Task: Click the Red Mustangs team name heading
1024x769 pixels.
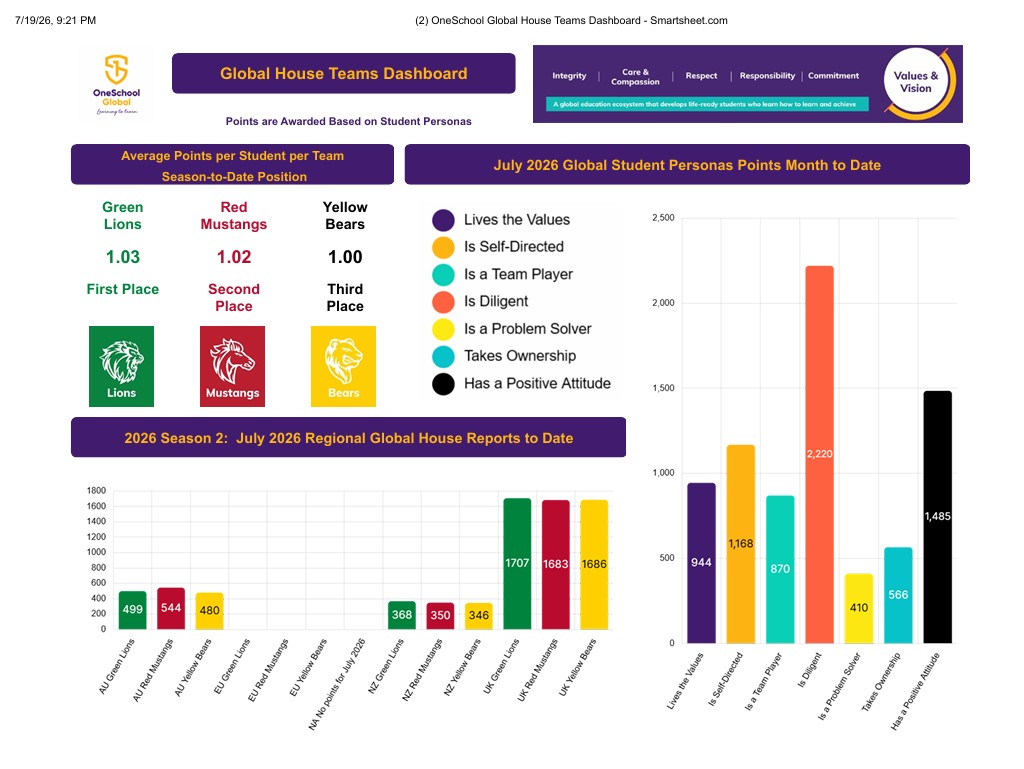Action: (234, 215)
